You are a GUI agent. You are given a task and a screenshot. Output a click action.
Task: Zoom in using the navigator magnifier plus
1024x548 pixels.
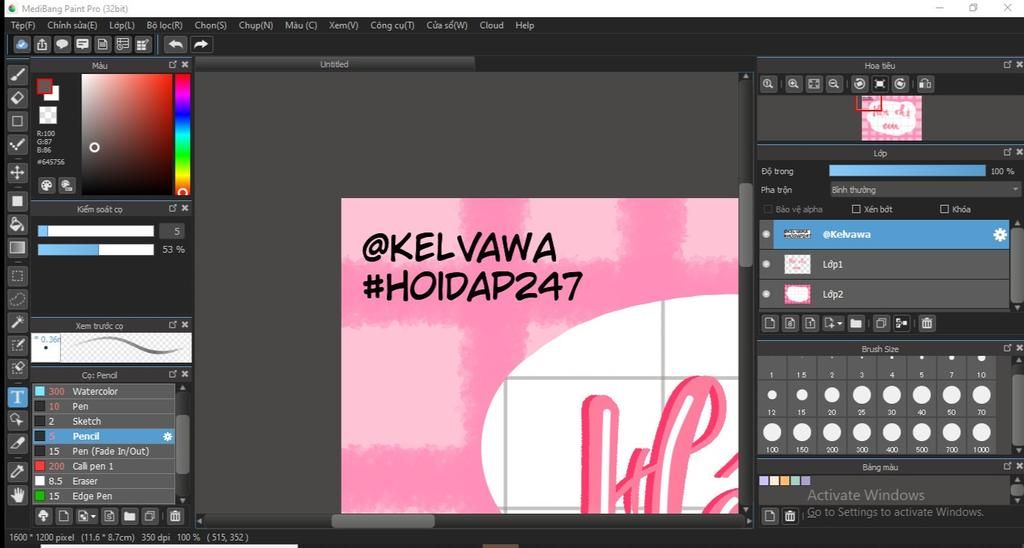pos(793,84)
